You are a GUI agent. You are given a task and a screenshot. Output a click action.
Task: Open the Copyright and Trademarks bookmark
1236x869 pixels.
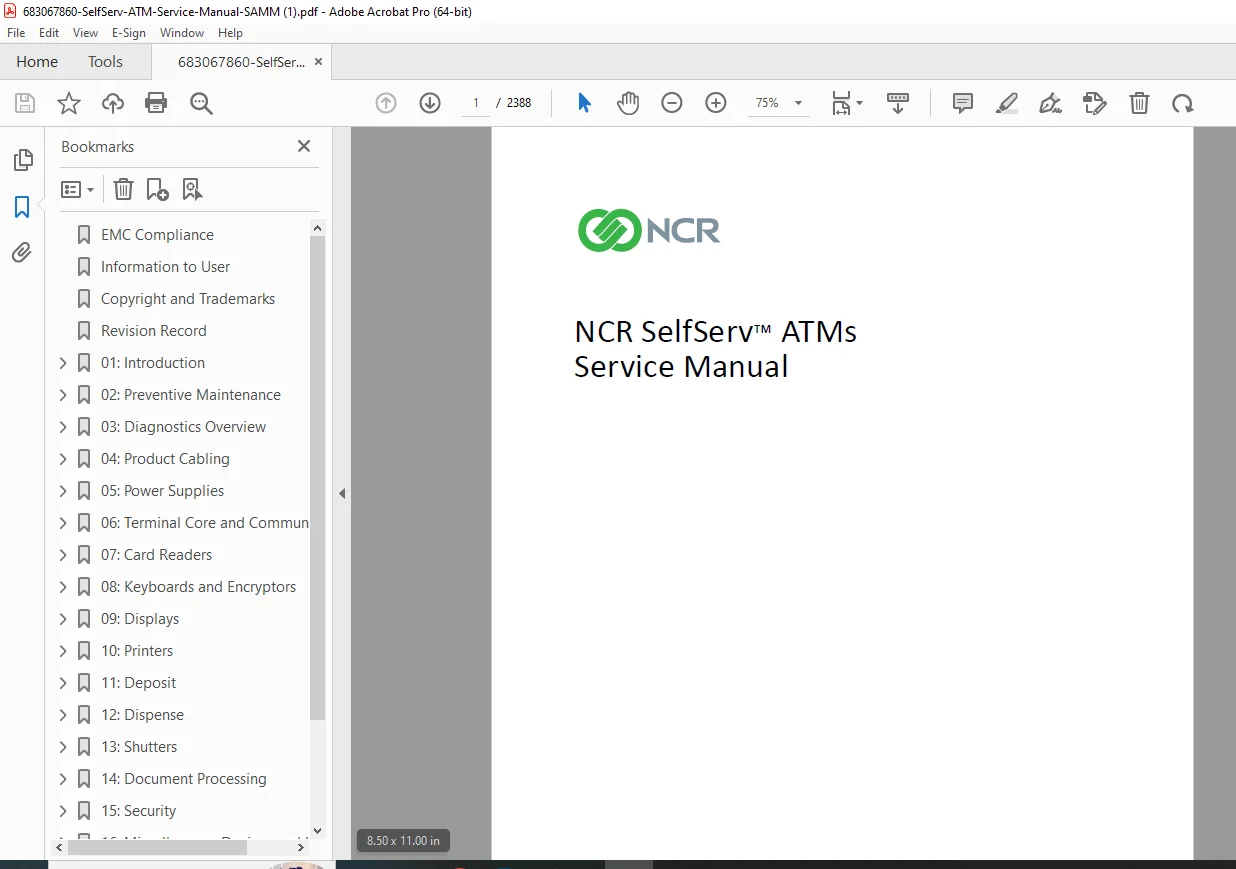188,299
